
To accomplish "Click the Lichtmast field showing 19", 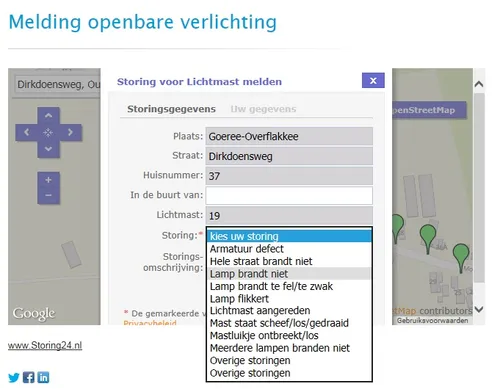I will (289, 215).
